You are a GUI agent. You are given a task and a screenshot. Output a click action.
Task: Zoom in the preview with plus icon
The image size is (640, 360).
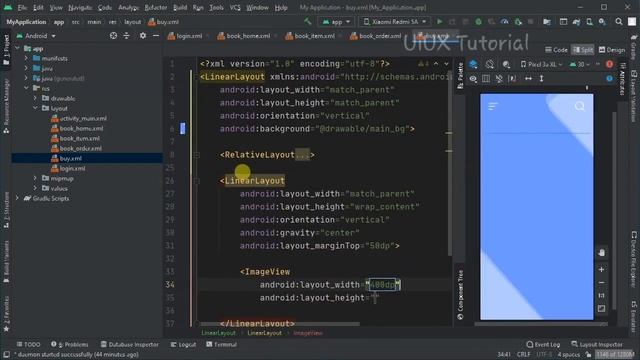coord(601,269)
